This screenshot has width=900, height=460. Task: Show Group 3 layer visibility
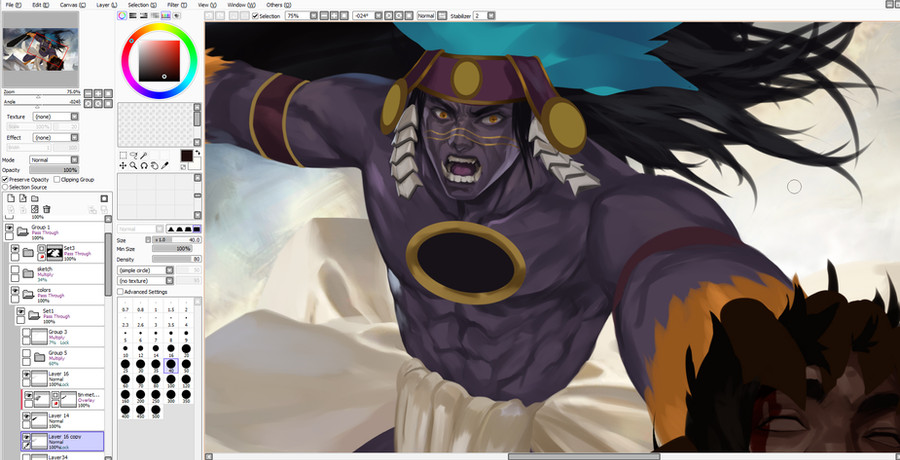pyautogui.click(x=26, y=332)
